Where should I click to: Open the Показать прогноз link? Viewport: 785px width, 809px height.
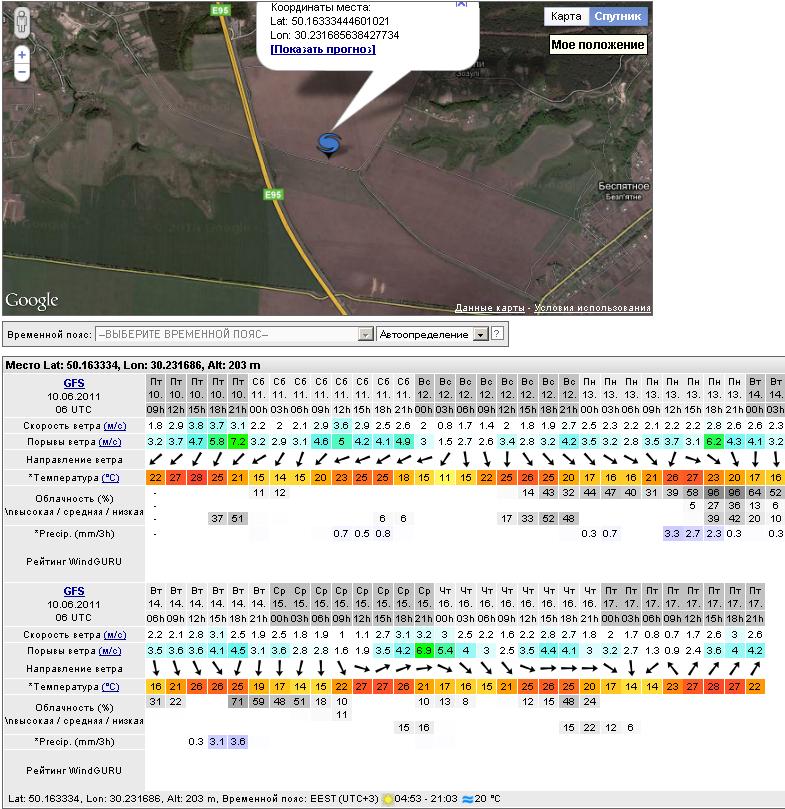tap(322, 49)
